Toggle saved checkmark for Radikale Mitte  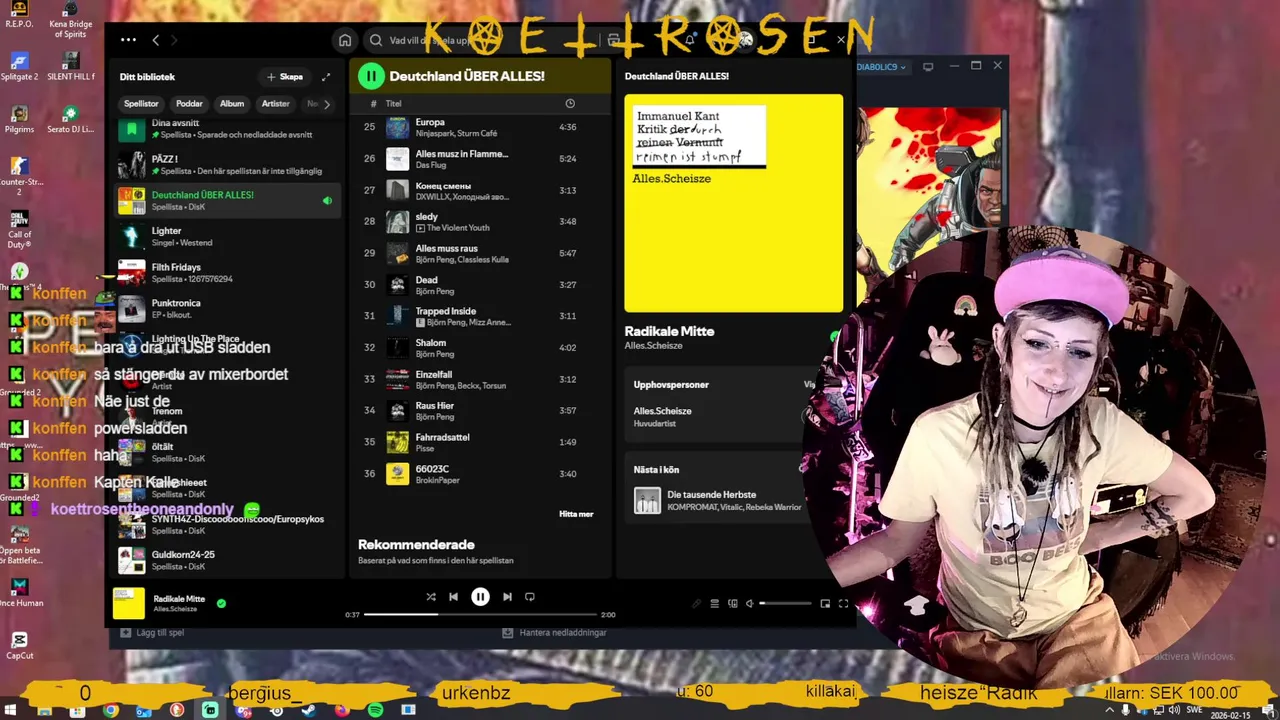click(221, 603)
